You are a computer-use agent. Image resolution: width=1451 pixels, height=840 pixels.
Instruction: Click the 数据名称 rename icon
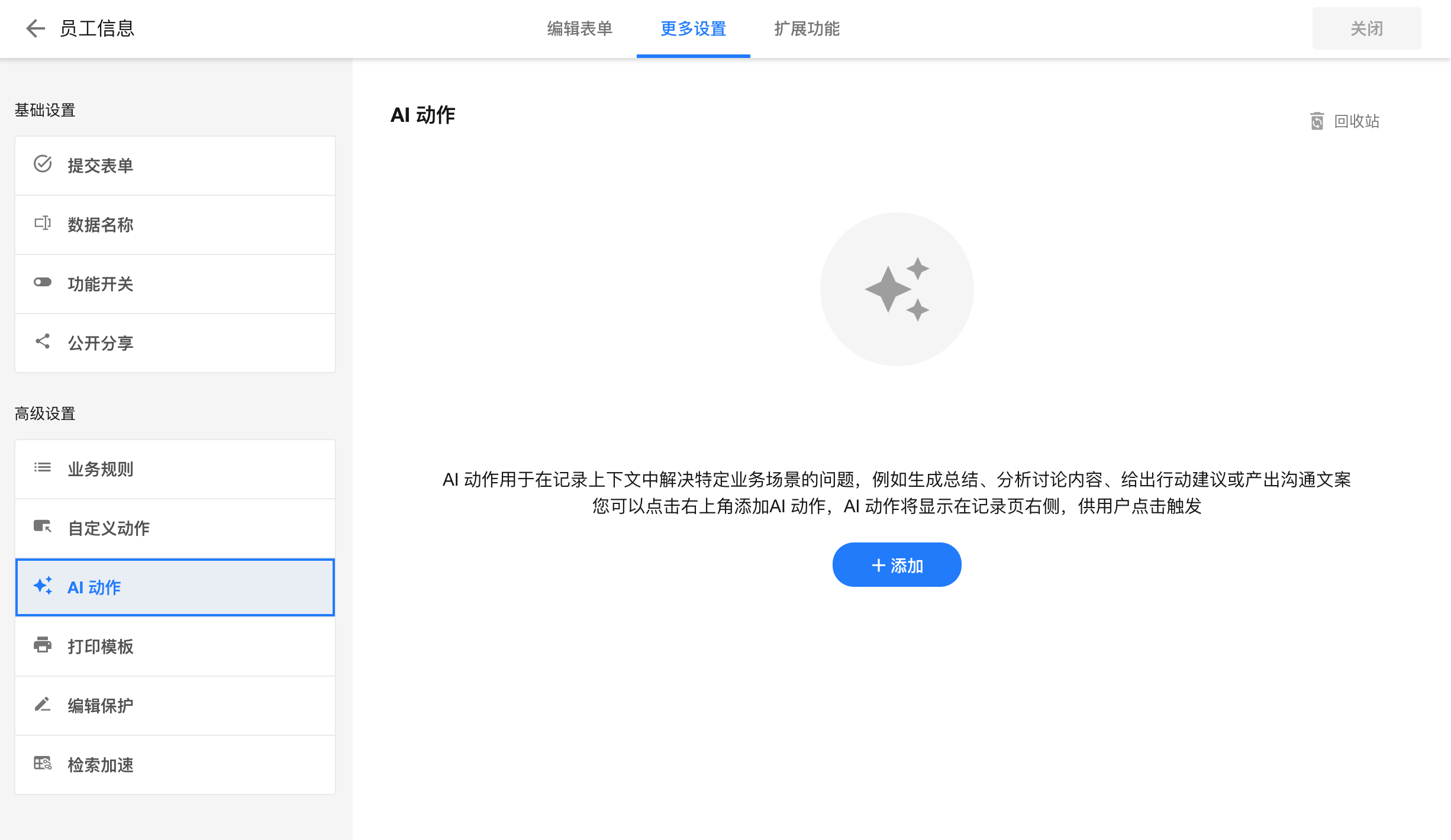(x=43, y=223)
